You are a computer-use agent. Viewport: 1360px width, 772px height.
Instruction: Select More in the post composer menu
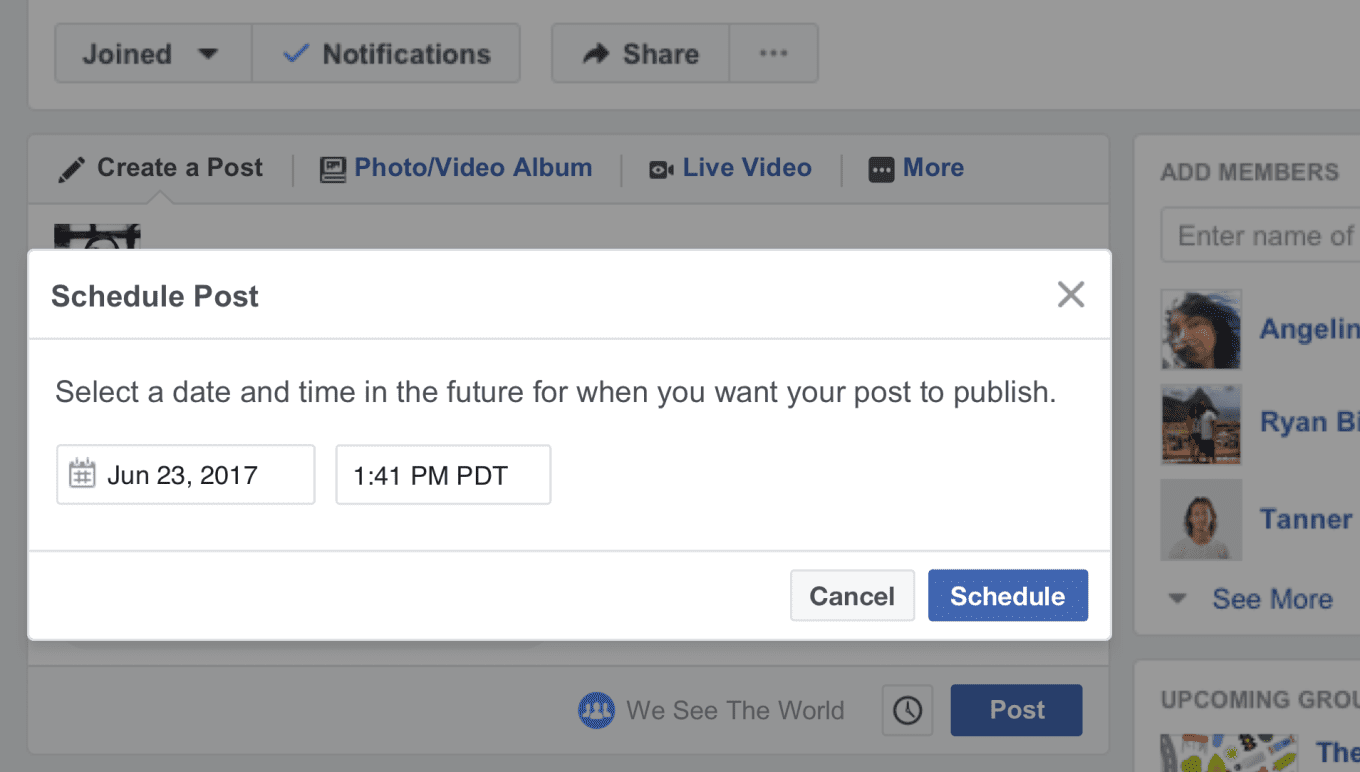click(916, 168)
